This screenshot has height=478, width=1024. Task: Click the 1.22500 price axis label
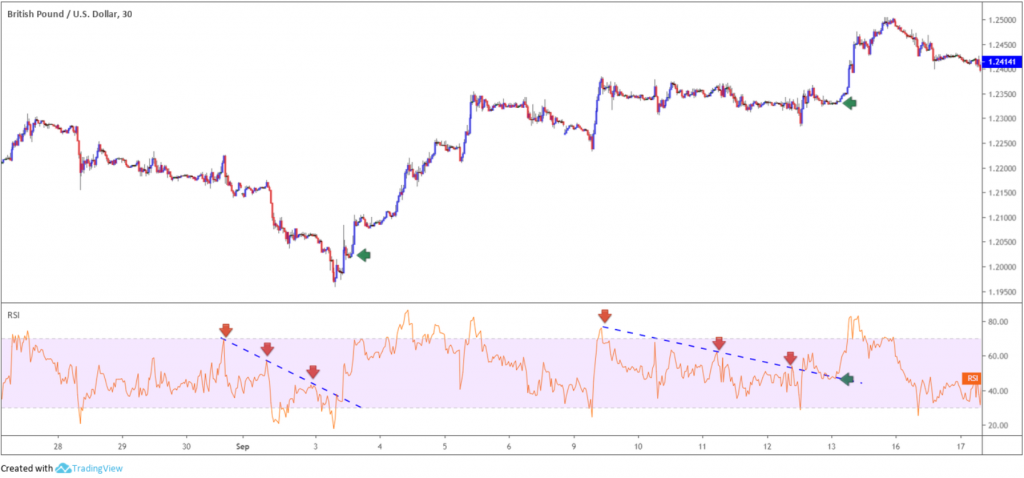click(1002, 144)
